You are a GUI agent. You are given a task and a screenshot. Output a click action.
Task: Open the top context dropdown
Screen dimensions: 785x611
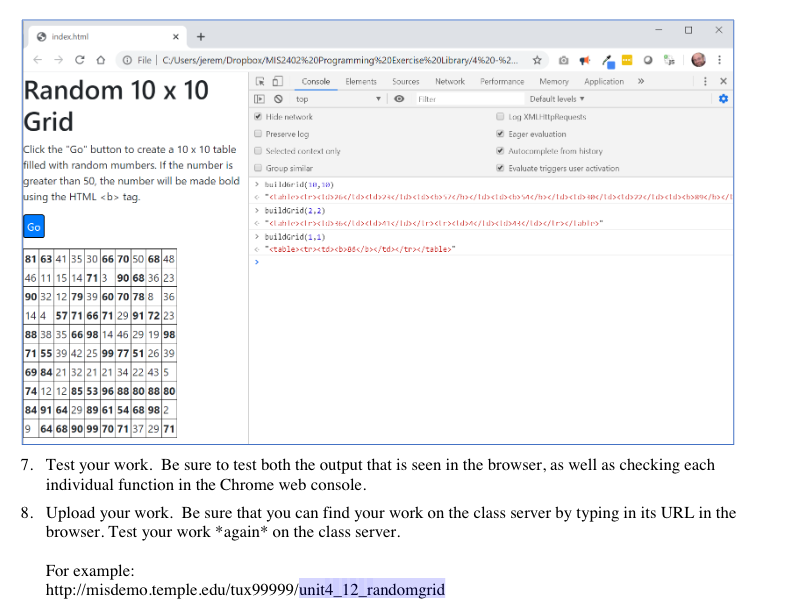pos(338,99)
